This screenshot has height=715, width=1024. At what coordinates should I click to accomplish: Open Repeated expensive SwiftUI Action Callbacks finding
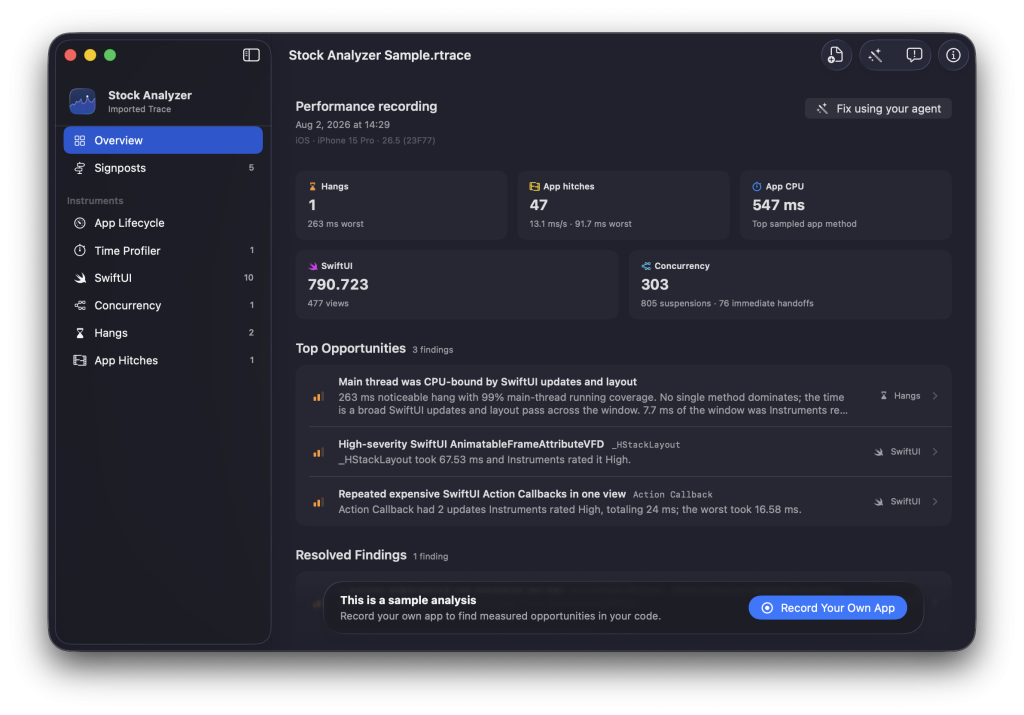623,501
